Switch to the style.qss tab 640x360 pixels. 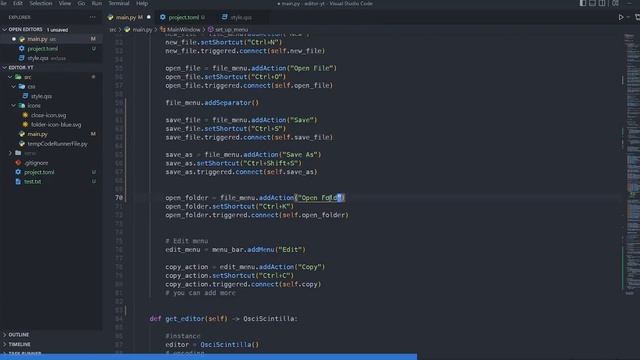[241, 17]
